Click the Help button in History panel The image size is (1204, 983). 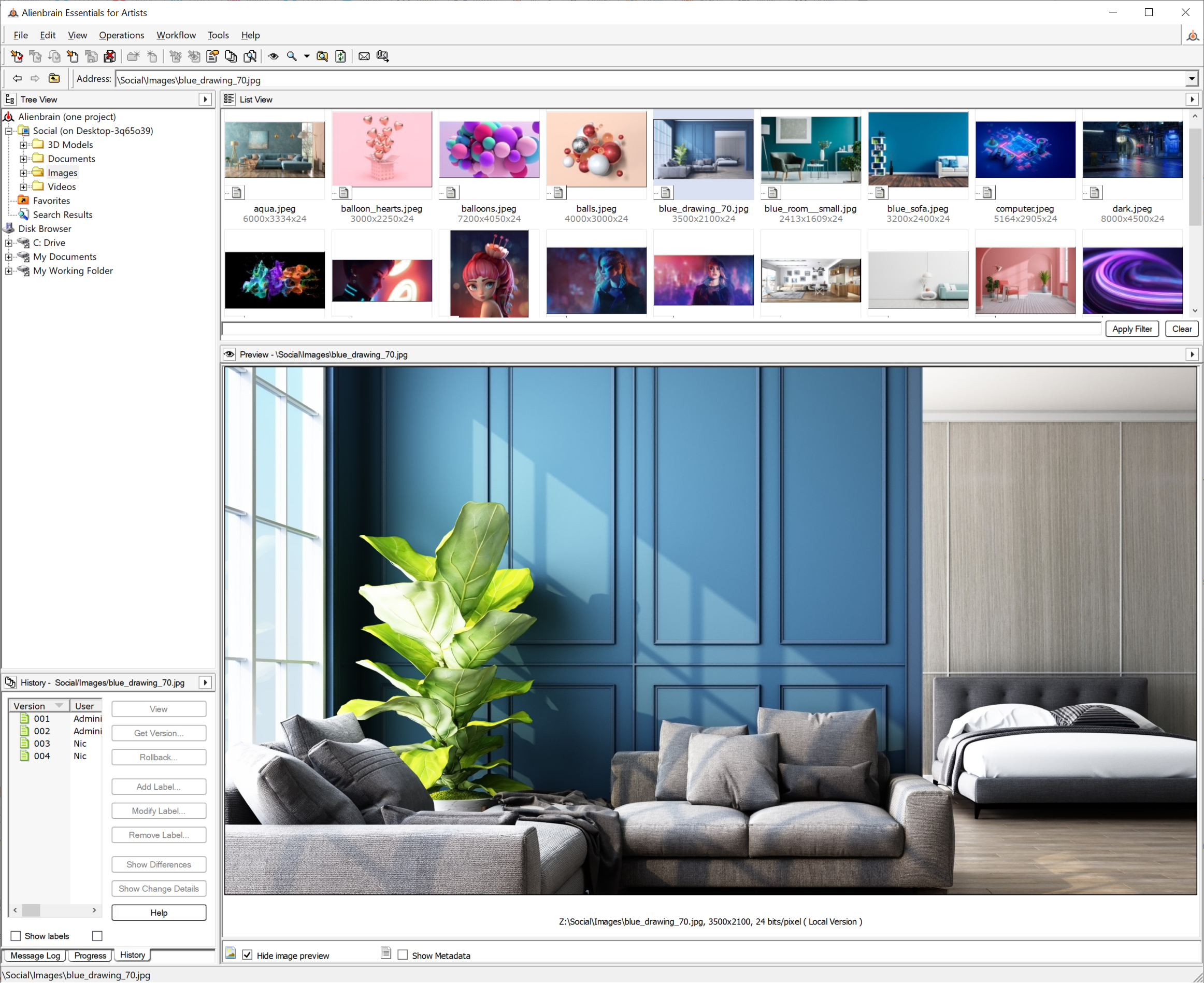click(x=159, y=913)
